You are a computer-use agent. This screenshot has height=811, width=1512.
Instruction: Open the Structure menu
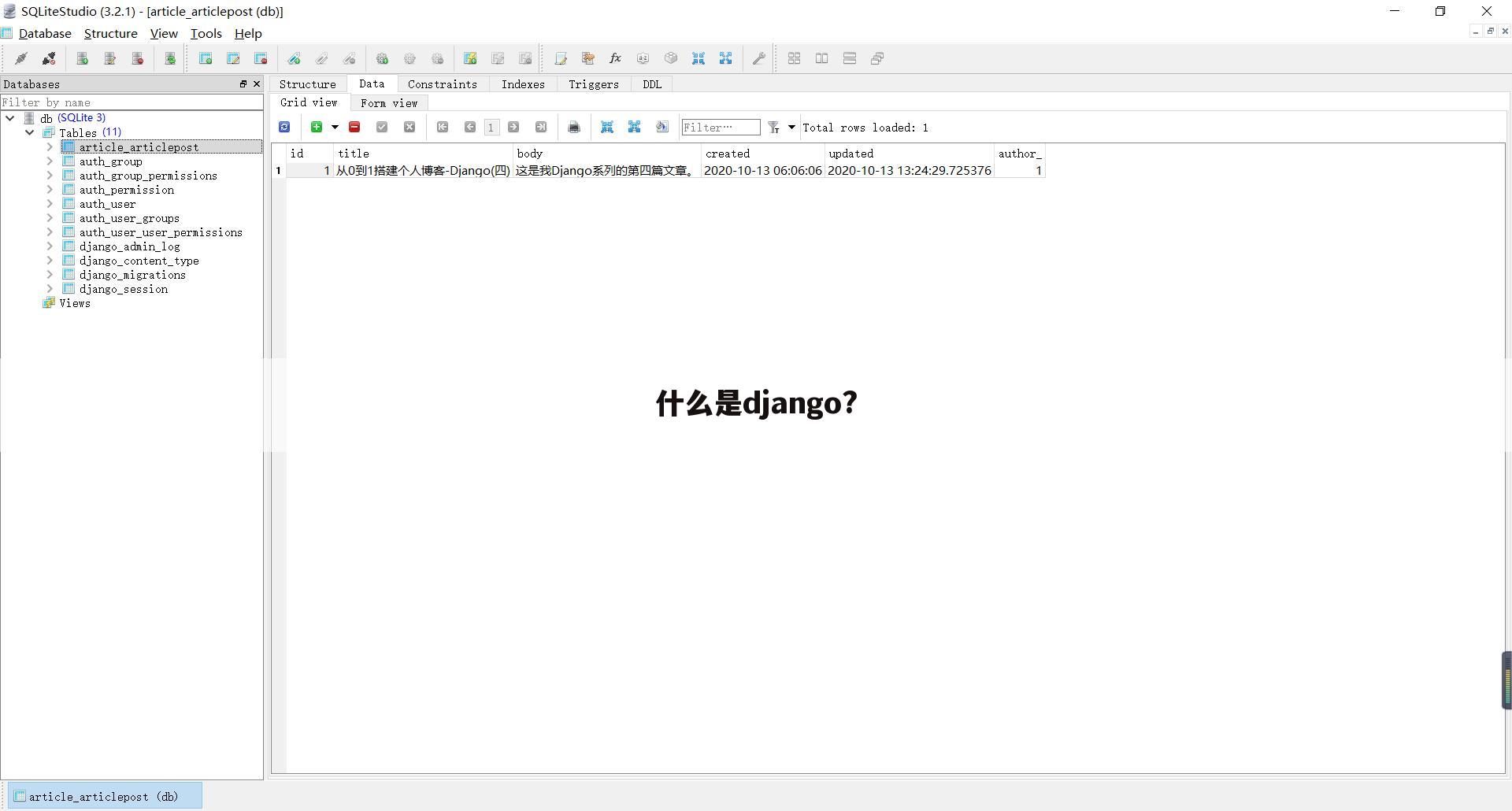[x=110, y=33]
